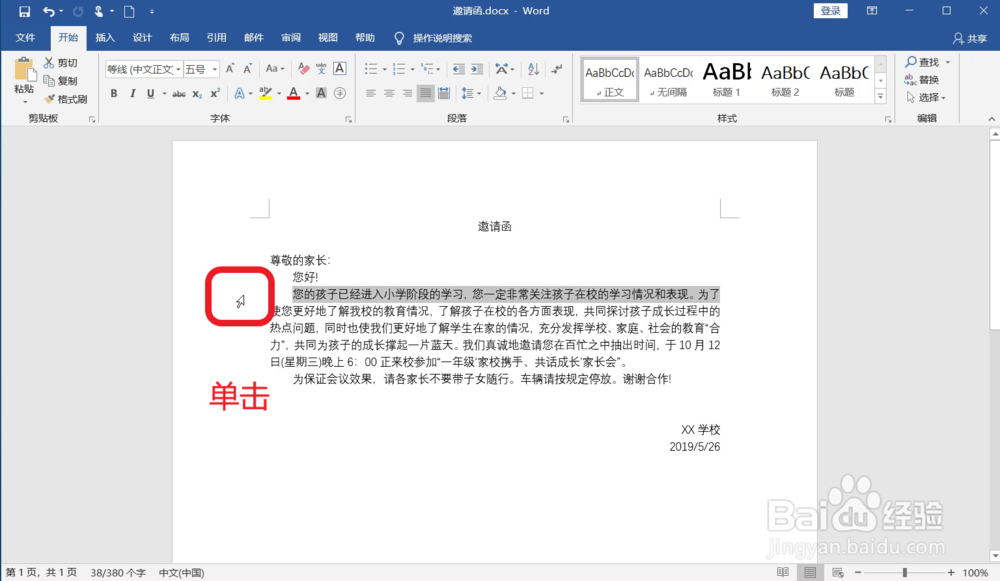Switch to the 插入 ribbon tab
Screen dimensions: 1000x581
point(105,37)
